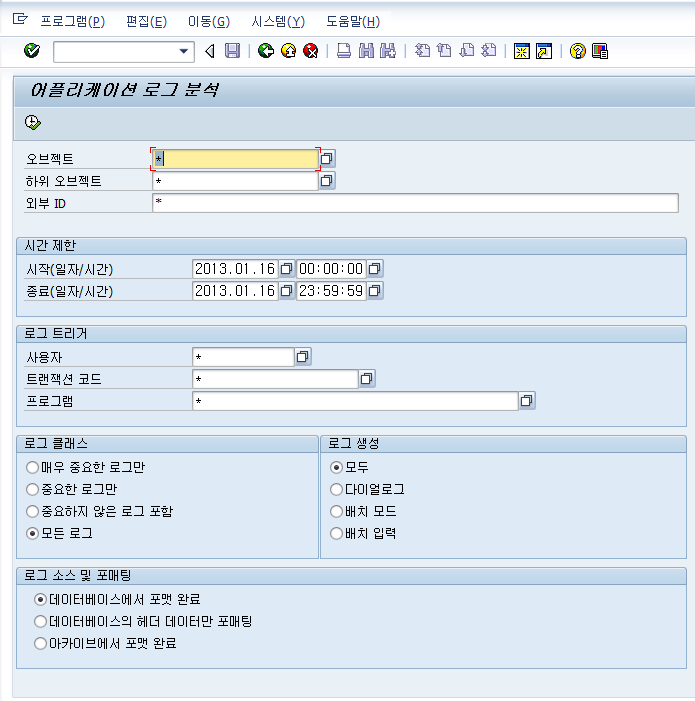Click the 오브젝트 input field
The width and height of the screenshot is (695, 701).
click(236, 159)
